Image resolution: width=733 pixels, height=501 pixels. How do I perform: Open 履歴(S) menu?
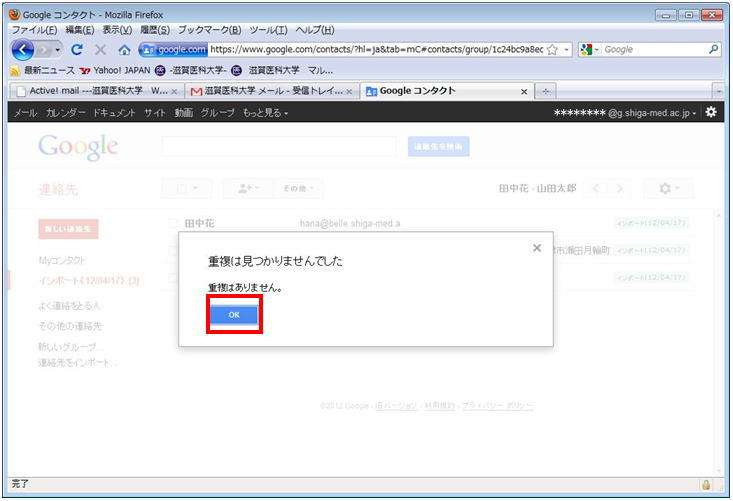click(155, 30)
